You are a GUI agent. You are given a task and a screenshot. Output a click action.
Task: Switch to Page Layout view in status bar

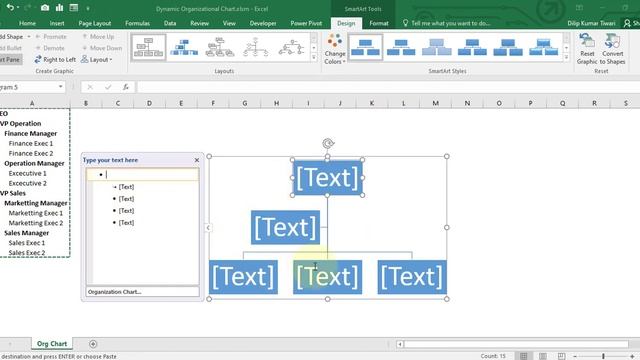(542, 356)
